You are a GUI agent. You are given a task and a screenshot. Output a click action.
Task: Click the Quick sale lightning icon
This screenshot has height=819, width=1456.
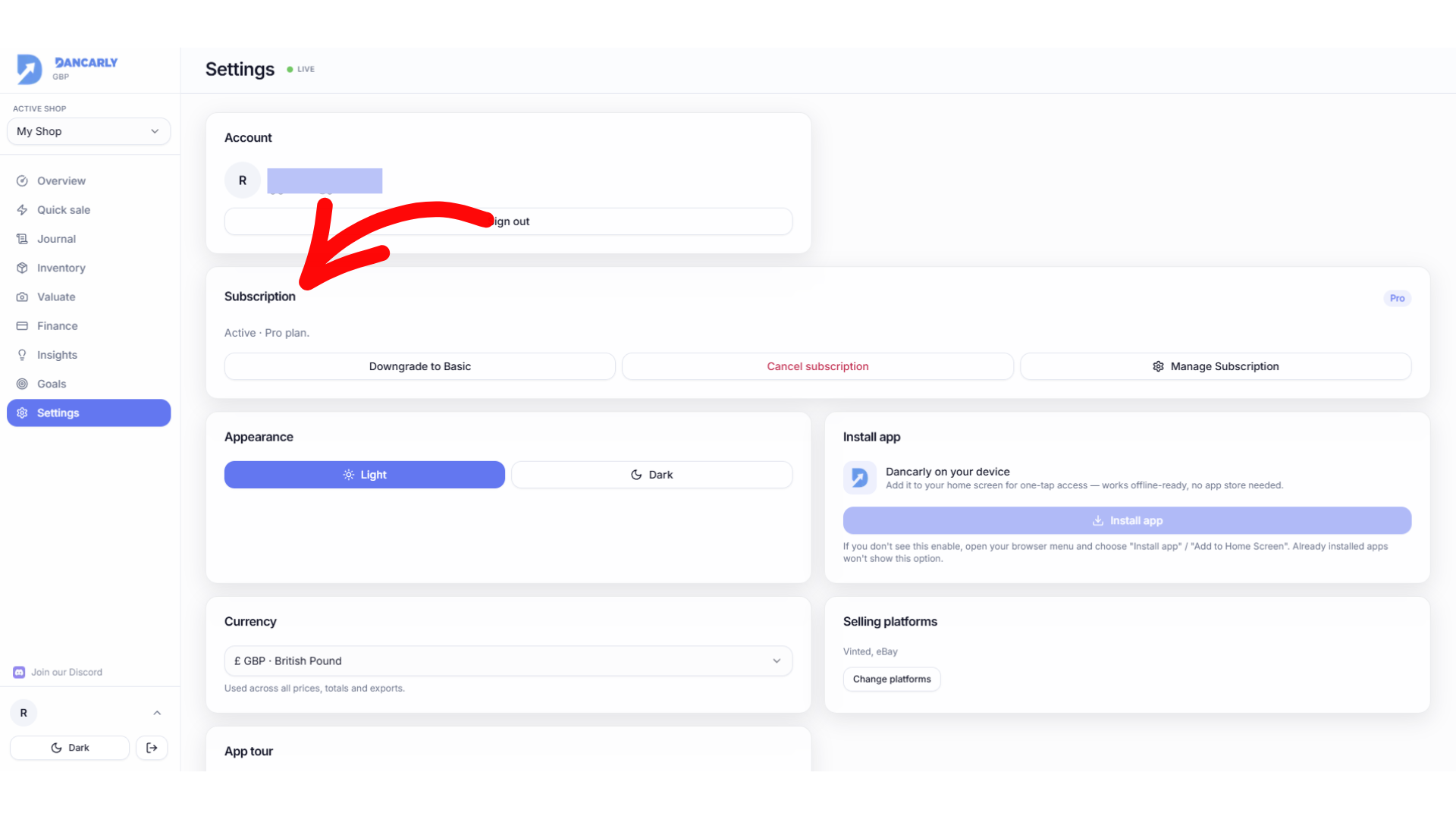22,210
